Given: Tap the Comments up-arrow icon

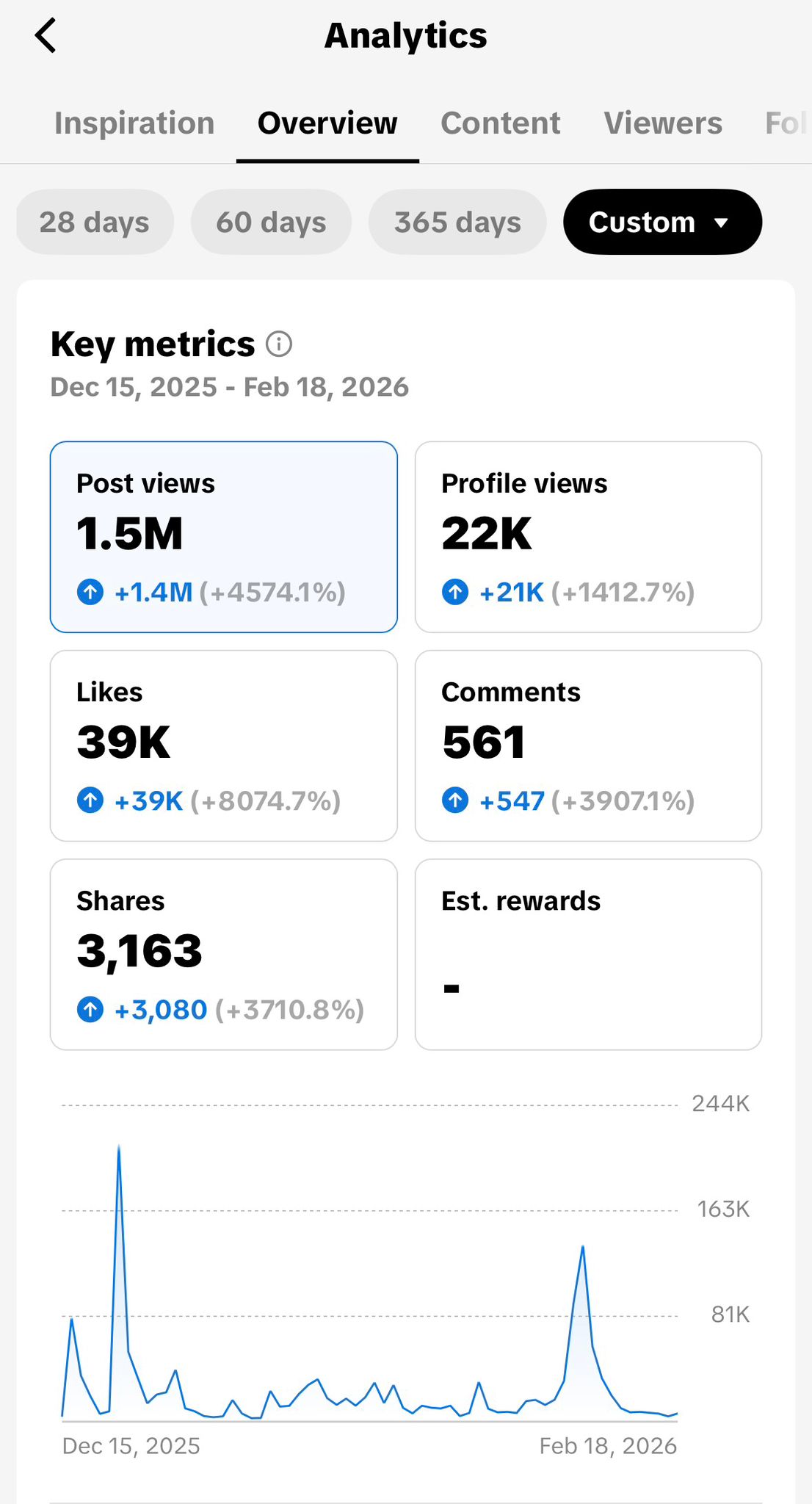Looking at the screenshot, I should [455, 800].
